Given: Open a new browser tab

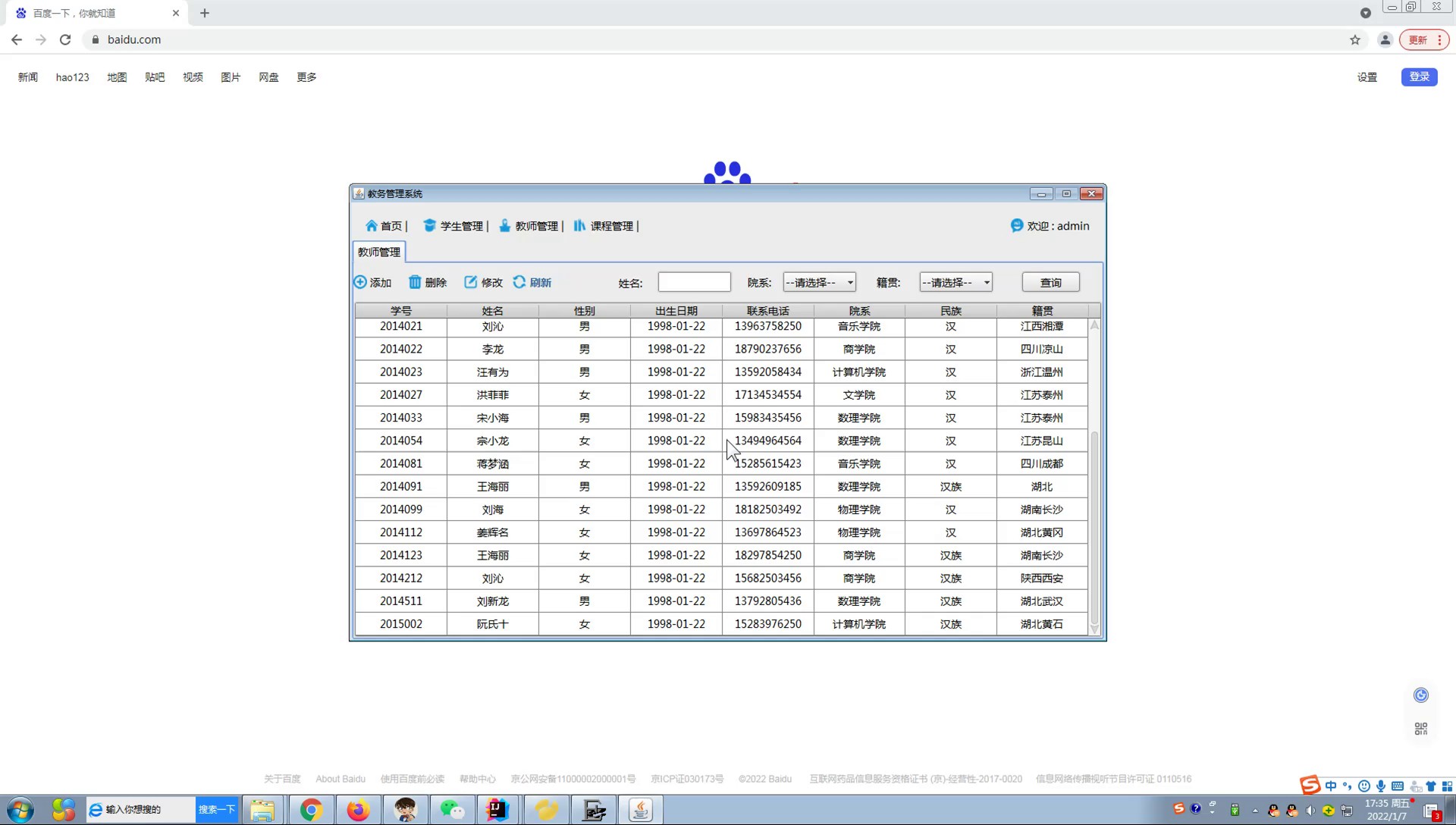Looking at the screenshot, I should pyautogui.click(x=205, y=13).
